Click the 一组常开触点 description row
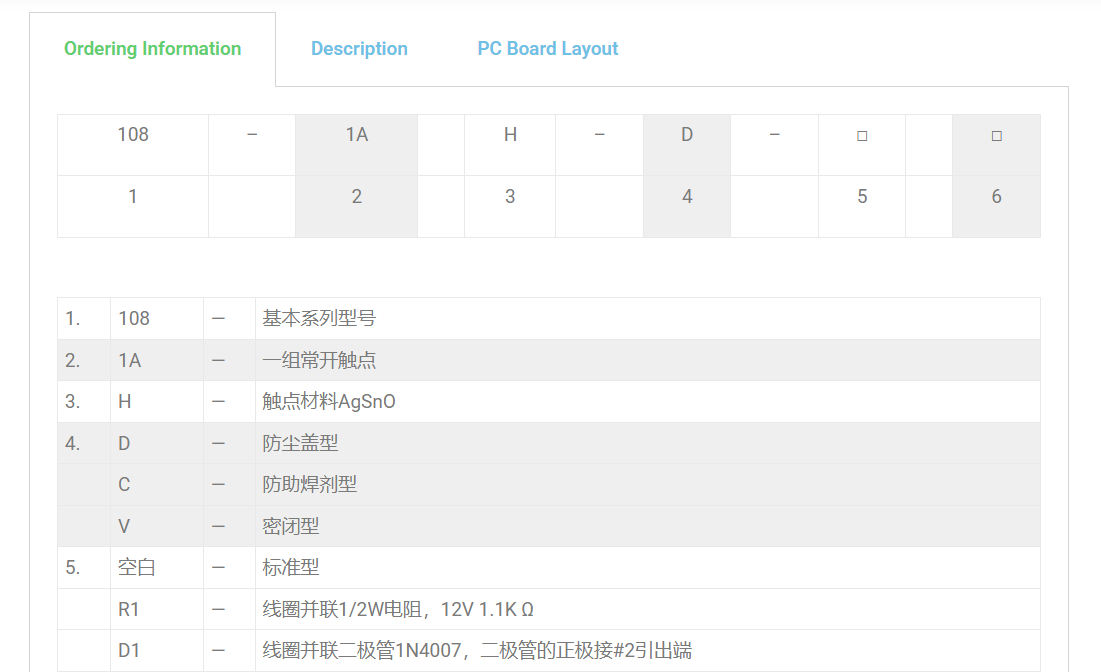 coord(319,361)
